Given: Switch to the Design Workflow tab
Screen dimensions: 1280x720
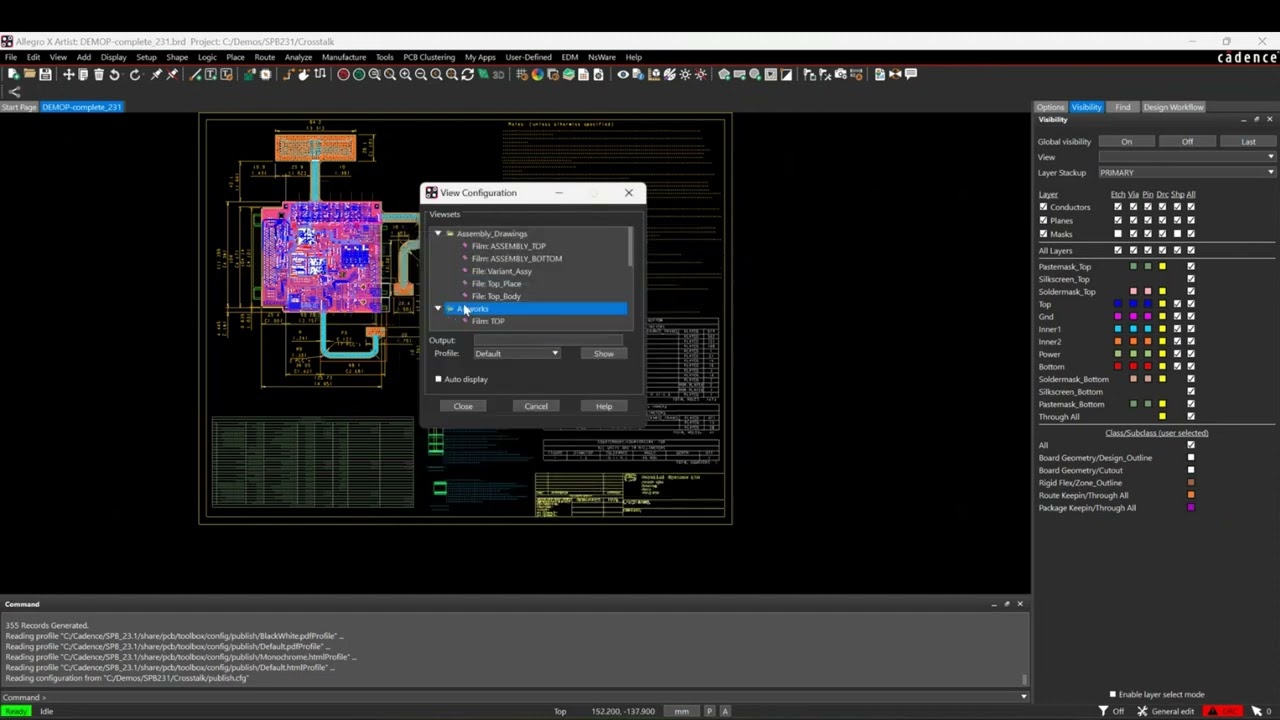Looking at the screenshot, I should (x=1174, y=107).
